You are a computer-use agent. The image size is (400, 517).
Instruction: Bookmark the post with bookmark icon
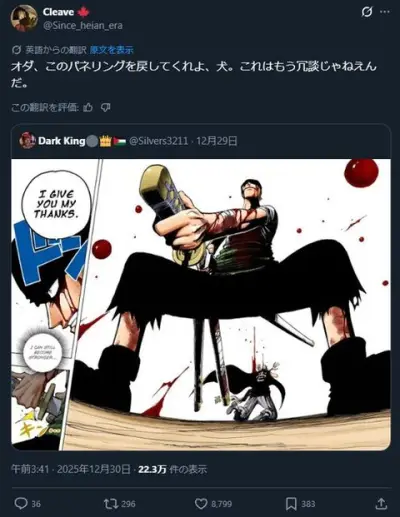[x=291, y=504]
